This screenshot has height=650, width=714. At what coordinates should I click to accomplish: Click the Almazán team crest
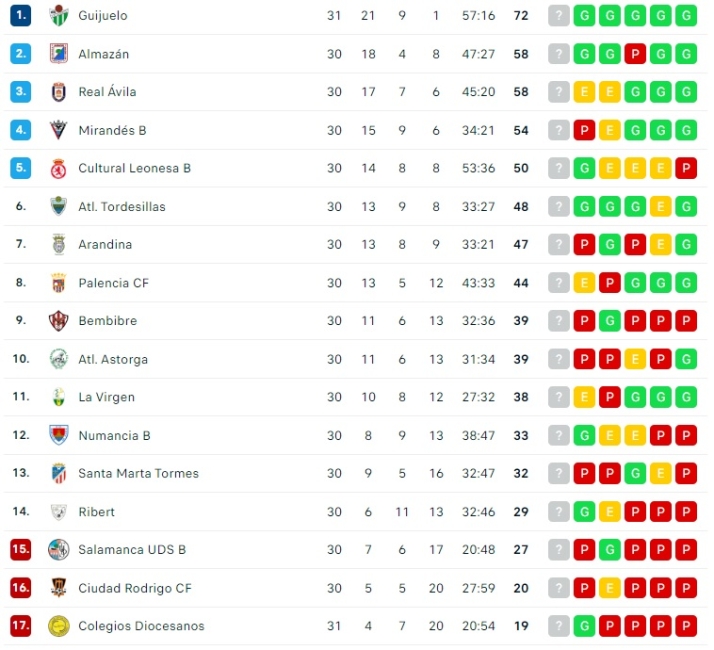58,53
